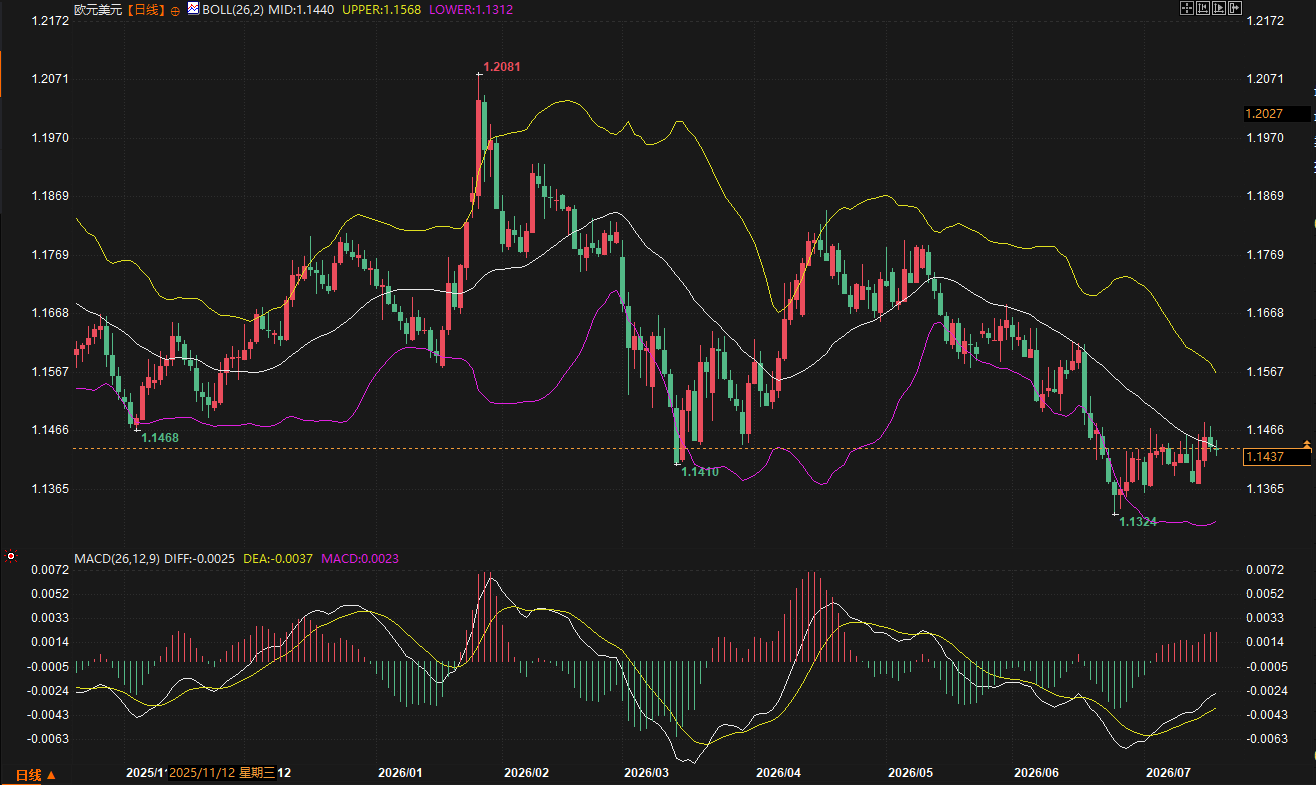
Task: Click the orange circled-plus icon beside 日线
Action: click(176, 10)
